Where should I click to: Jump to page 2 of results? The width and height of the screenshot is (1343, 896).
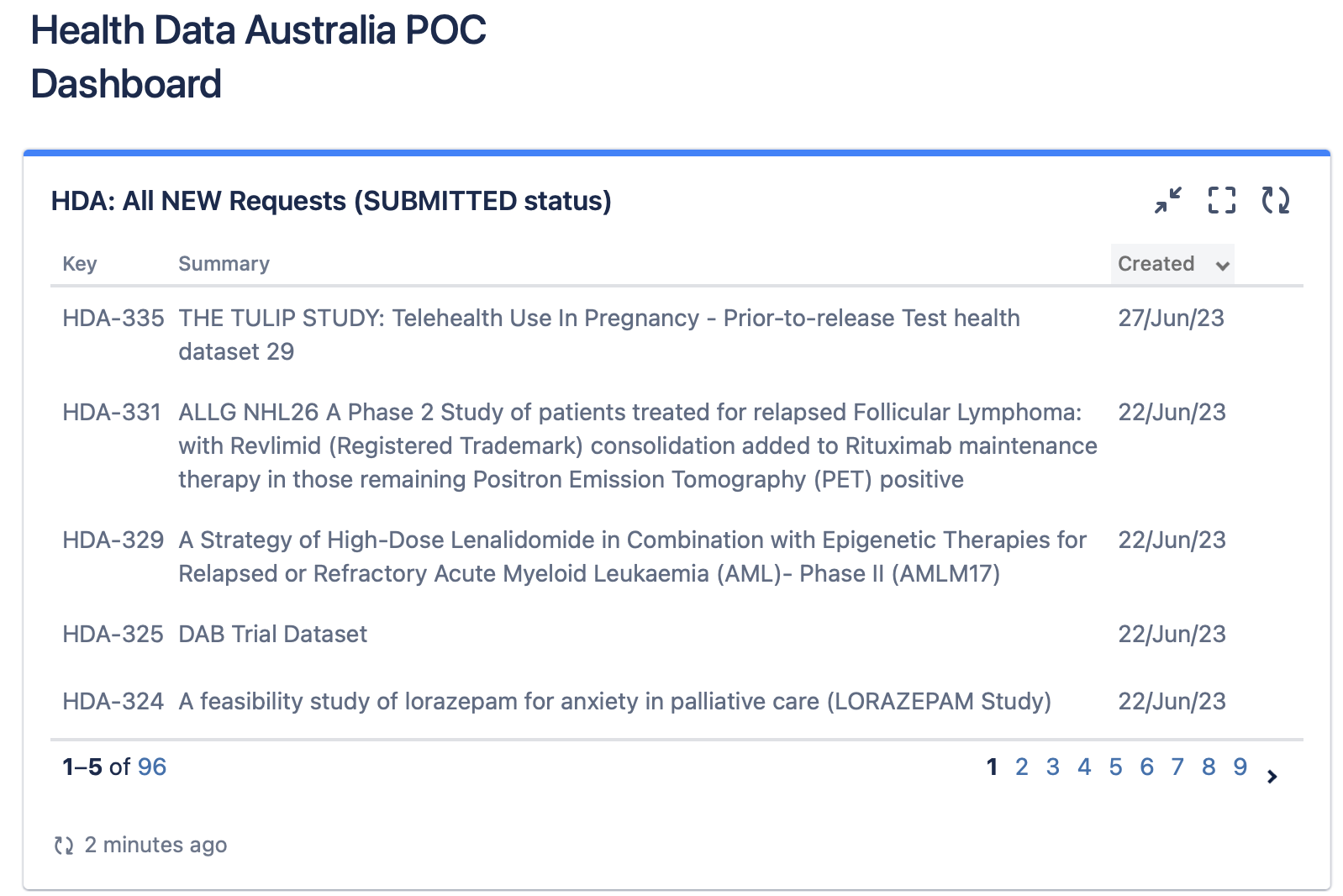[x=1021, y=767]
